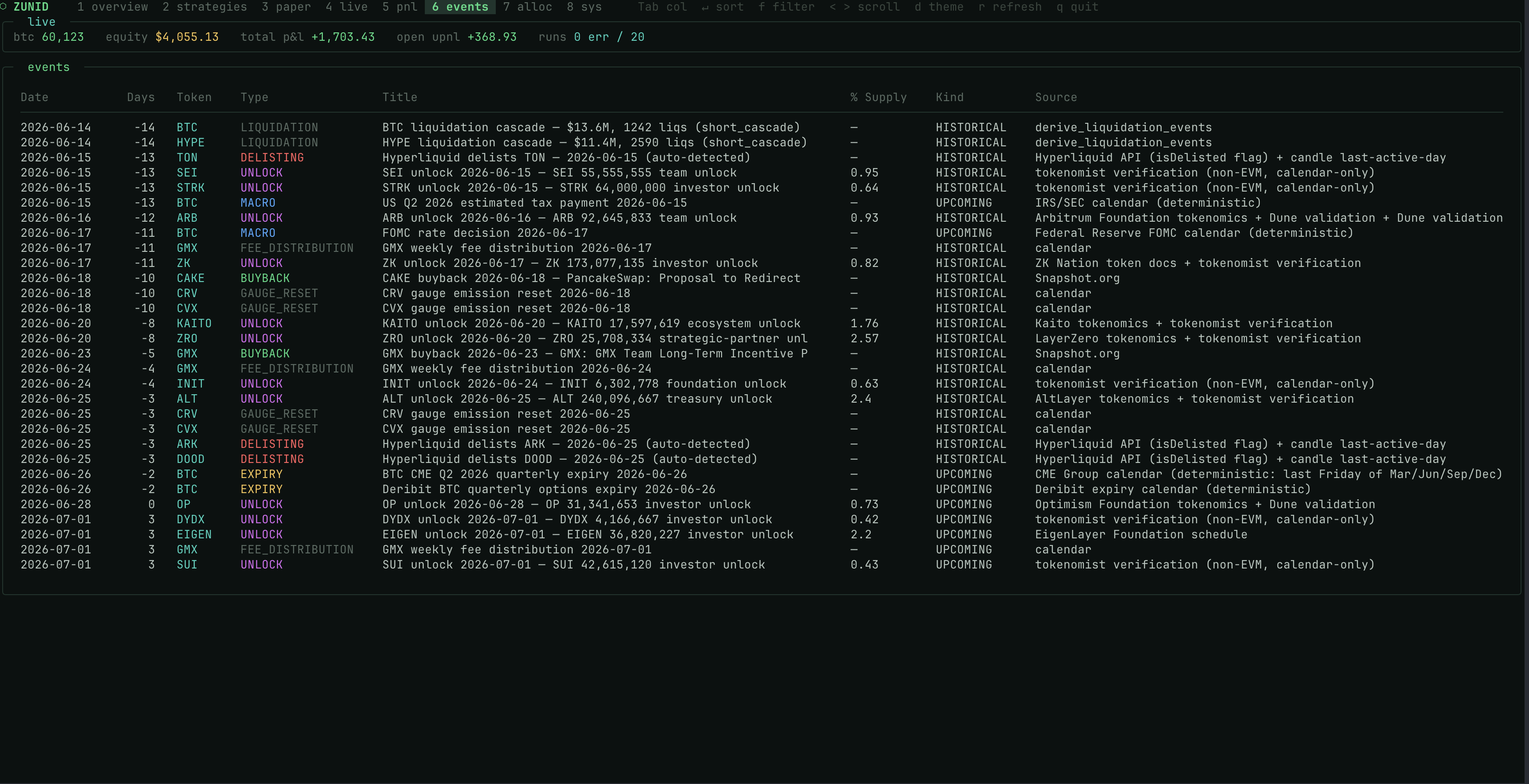Click the GMX buyback 2026-06-23 title
1529x784 pixels.
(x=595, y=354)
